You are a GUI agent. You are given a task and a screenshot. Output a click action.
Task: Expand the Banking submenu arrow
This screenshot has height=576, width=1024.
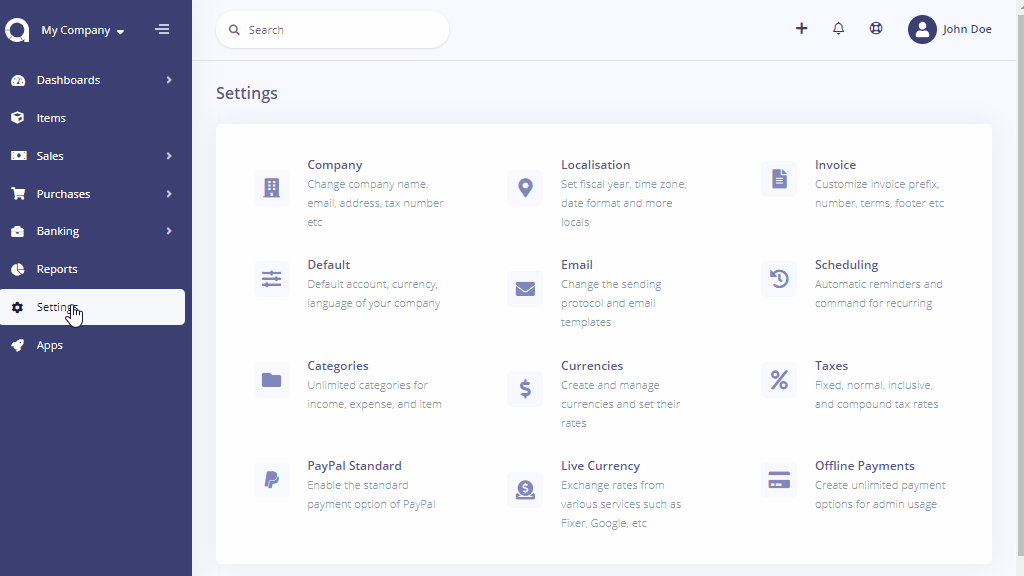(x=169, y=231)
